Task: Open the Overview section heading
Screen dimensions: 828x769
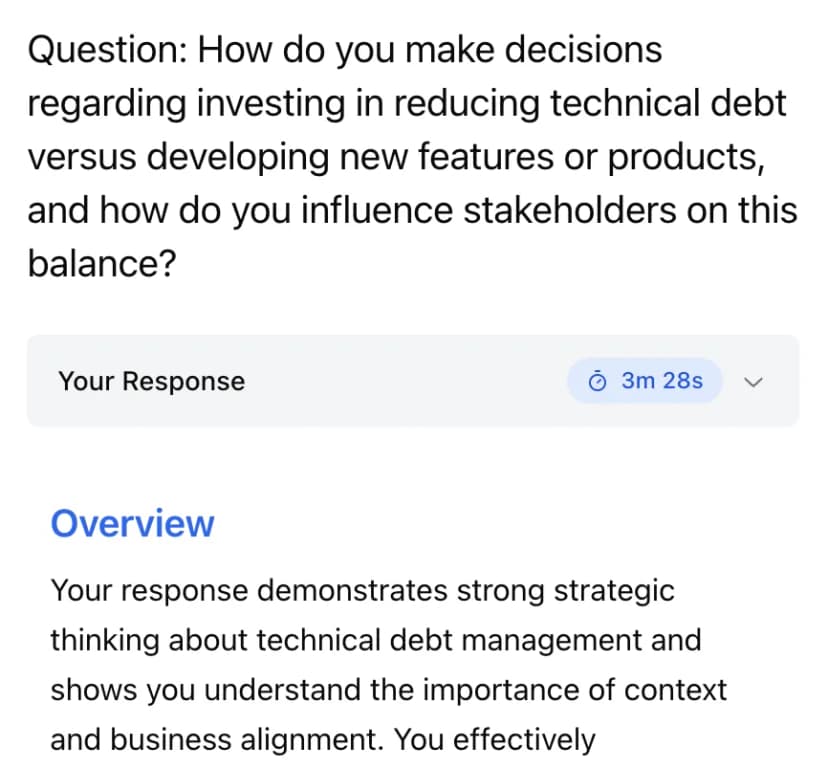Action: (x=132, y=523)
